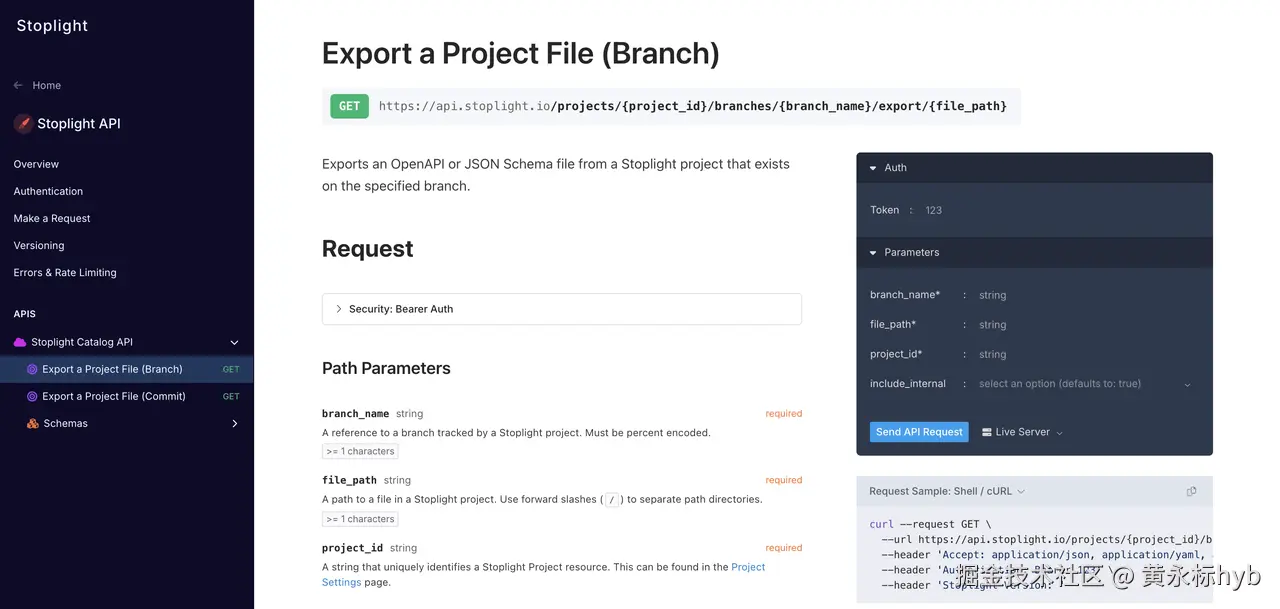Click the include_internal parameter label
Image resolution: width=1280 pixels, height=609 pixels.
click(x=908, y=384)
